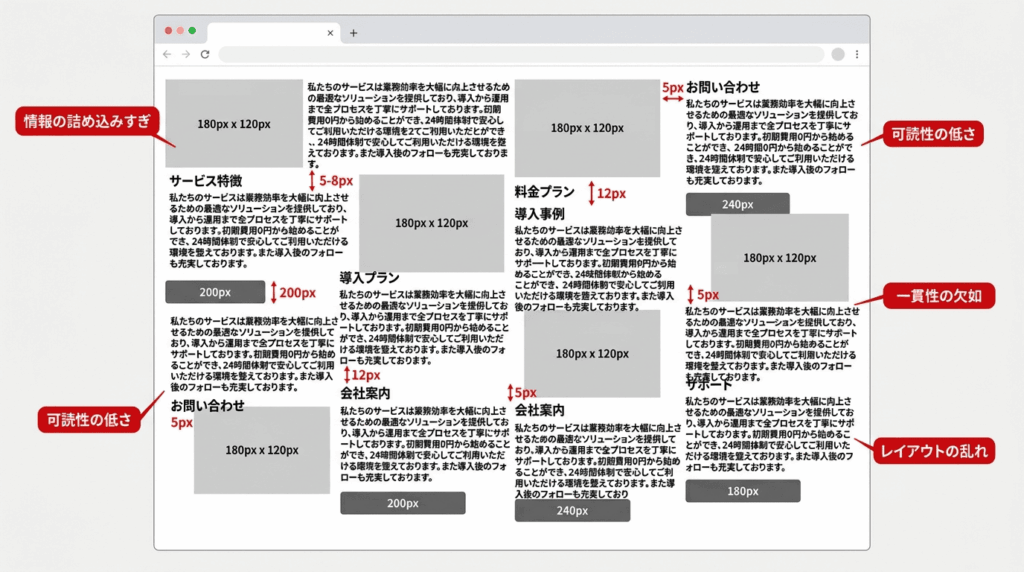1024x572 pixels.
Task: Select the レイアウトの乱れ callout label
Action: click(933, 451)
